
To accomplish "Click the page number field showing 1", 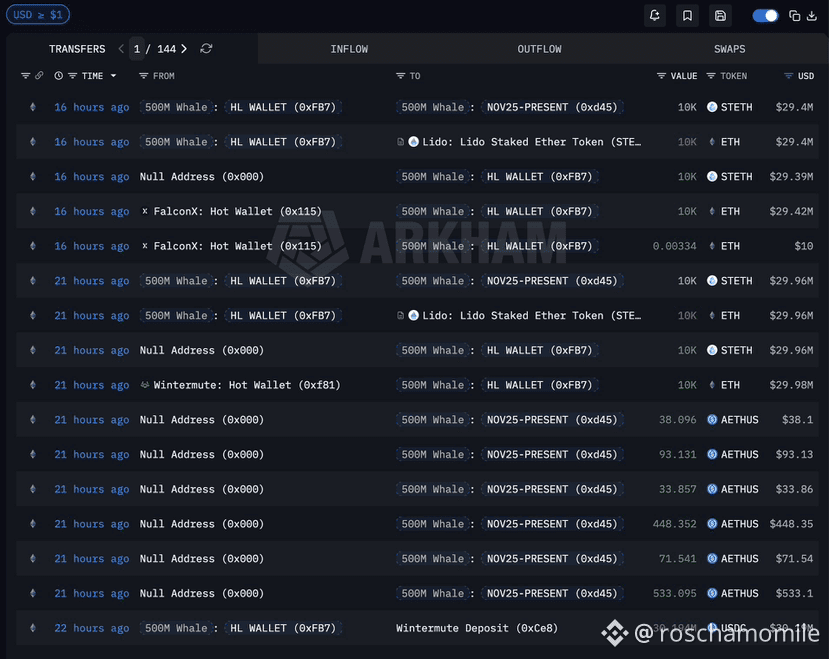I will 137,49.
